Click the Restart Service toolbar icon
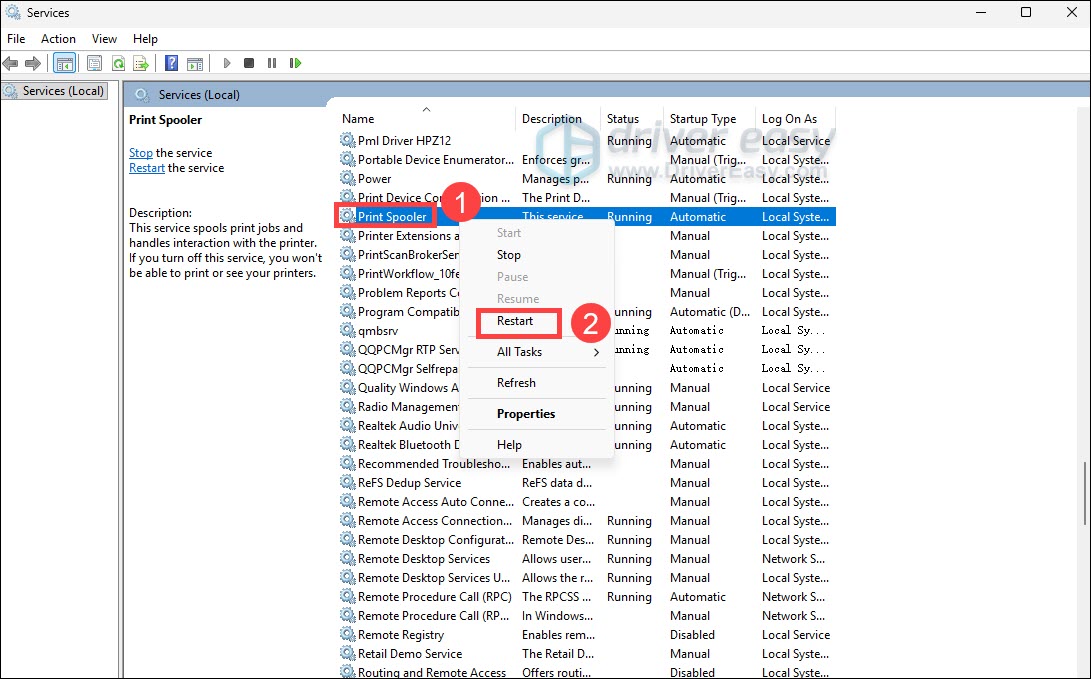The width and height of the screenshot is (1091, 679). tap(296, 63)
